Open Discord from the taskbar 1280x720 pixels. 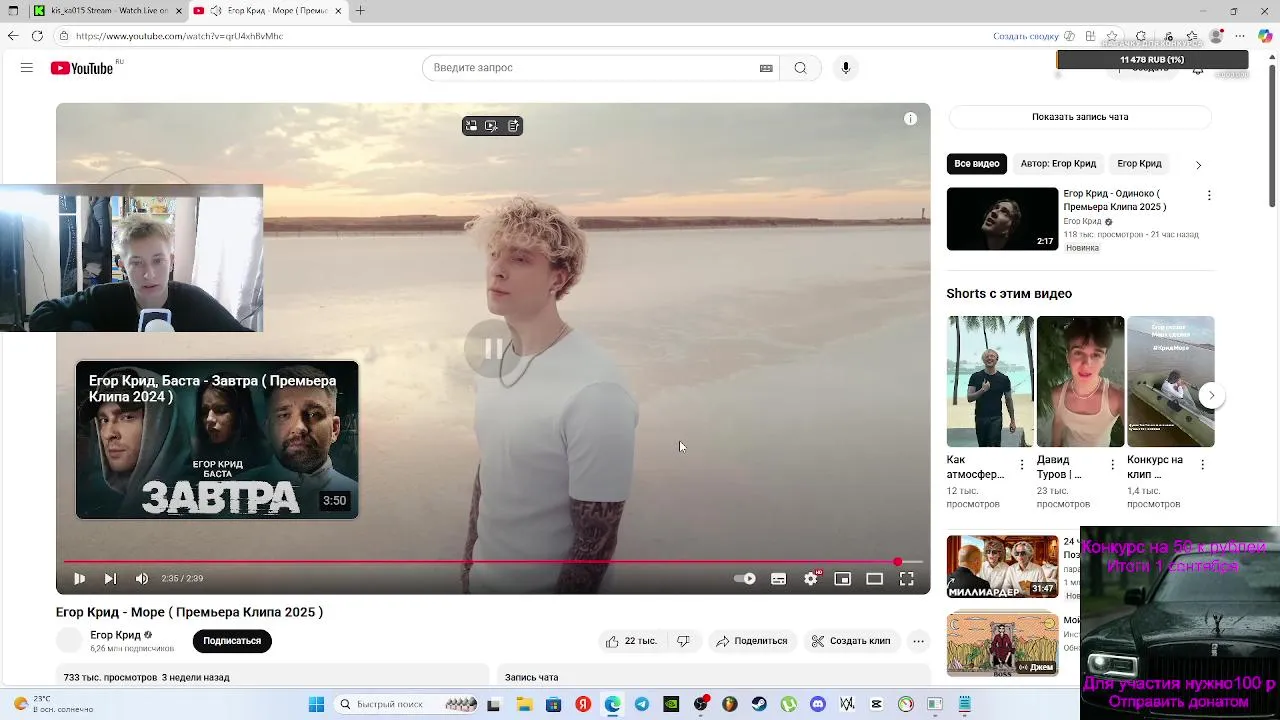coord(818,704)
